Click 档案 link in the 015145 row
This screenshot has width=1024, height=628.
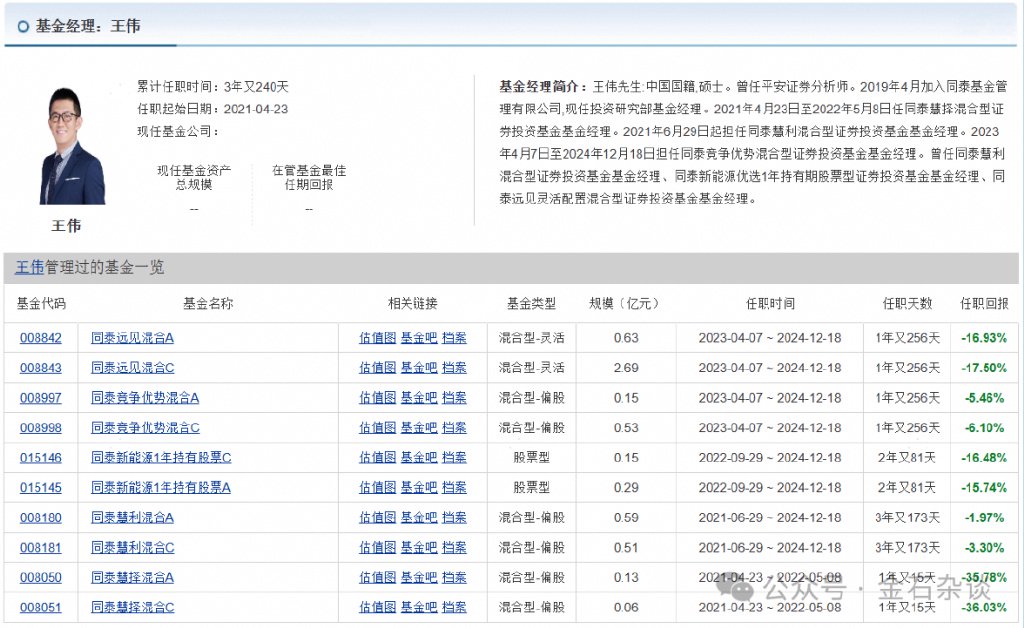455,488
